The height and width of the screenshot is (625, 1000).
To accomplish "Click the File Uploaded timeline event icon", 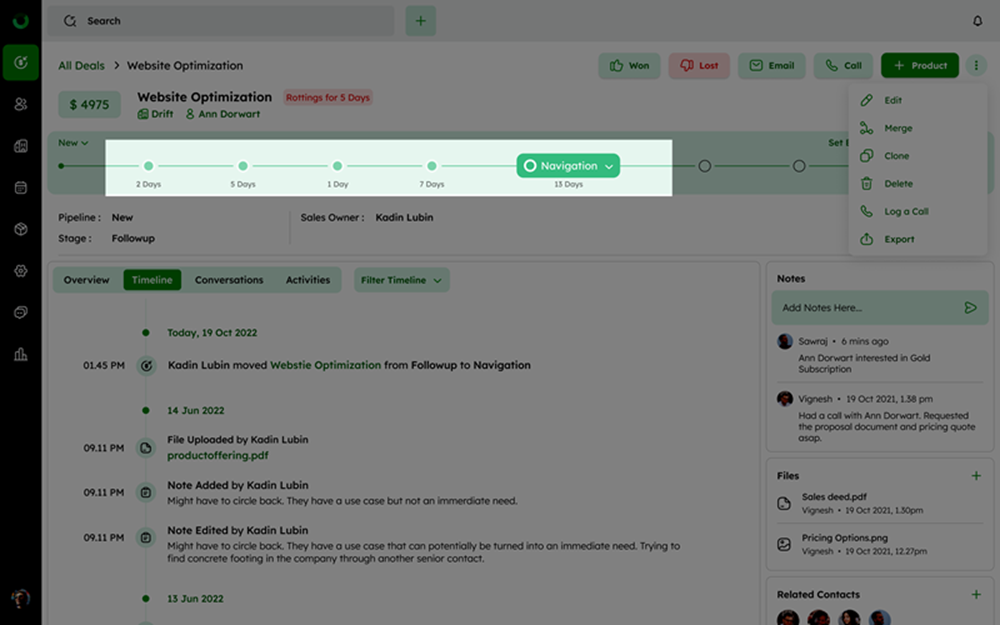I will click(146, 448).
